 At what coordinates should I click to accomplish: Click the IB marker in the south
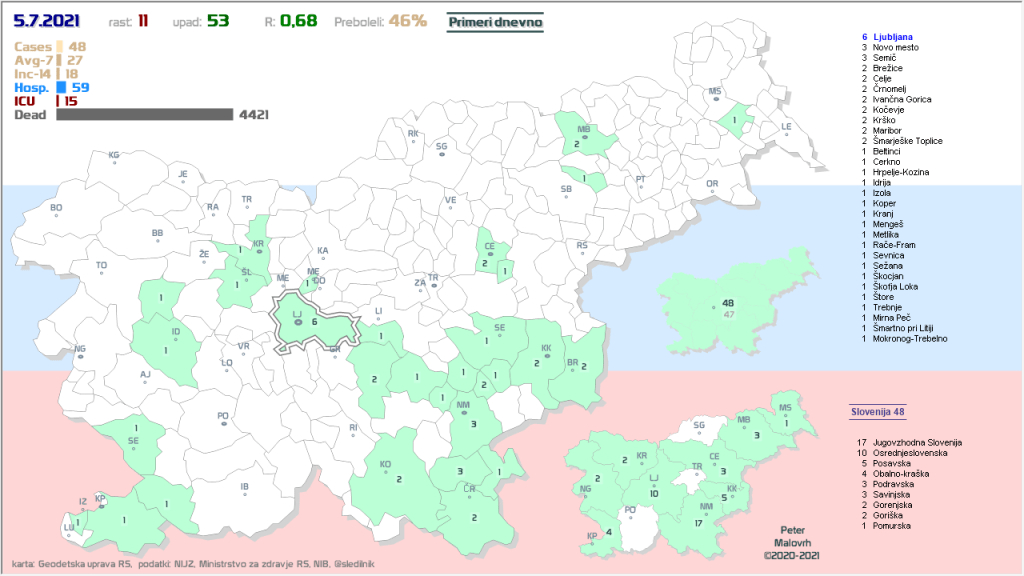pyautogui.click(x=244, y=487)
